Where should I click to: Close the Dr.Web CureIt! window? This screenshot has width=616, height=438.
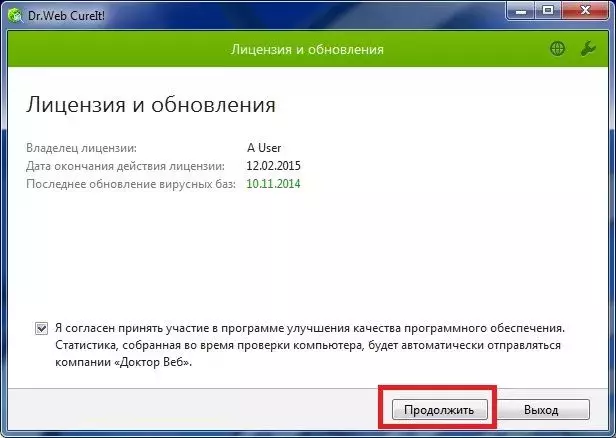coord(585,11)
